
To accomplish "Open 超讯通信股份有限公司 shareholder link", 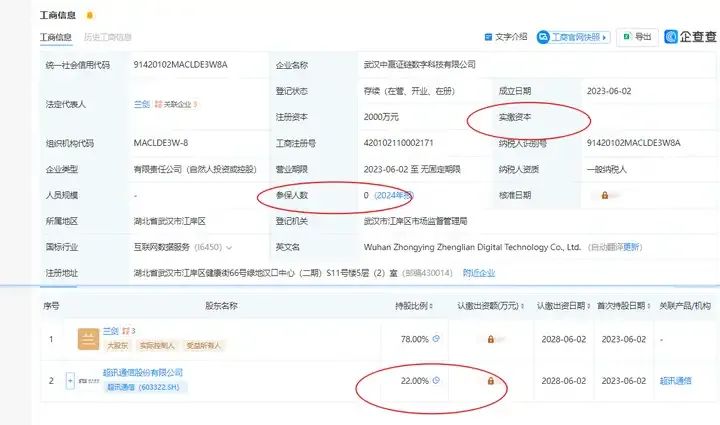I will (143, 372).
